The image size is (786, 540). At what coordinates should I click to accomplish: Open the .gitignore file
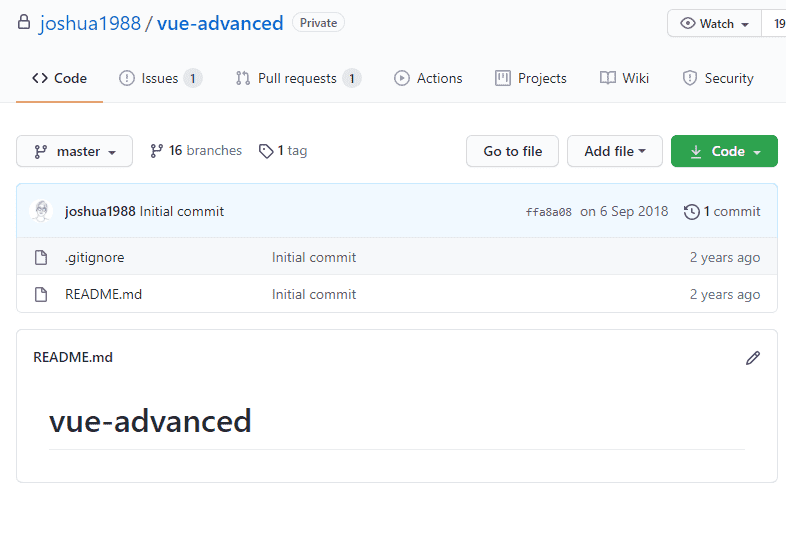(x=94, y=257)
